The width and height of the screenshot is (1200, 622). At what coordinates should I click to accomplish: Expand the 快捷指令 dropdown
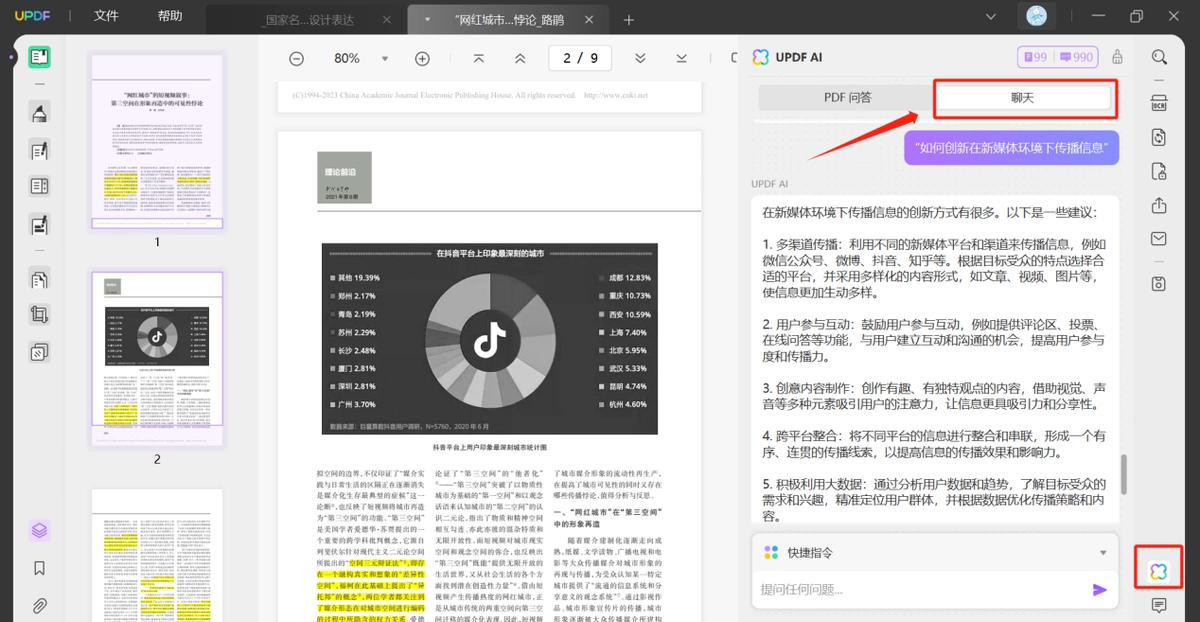click(x=1103, y=553)
